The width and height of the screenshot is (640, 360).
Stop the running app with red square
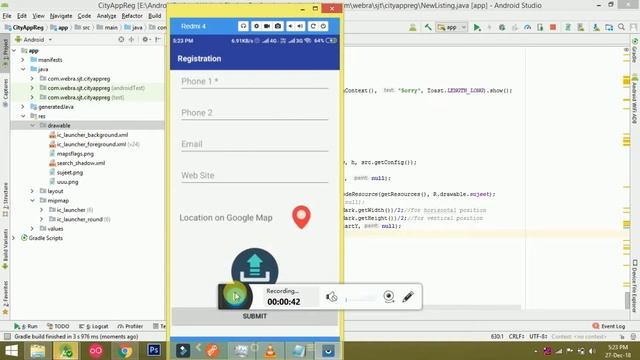pos(553,27)
